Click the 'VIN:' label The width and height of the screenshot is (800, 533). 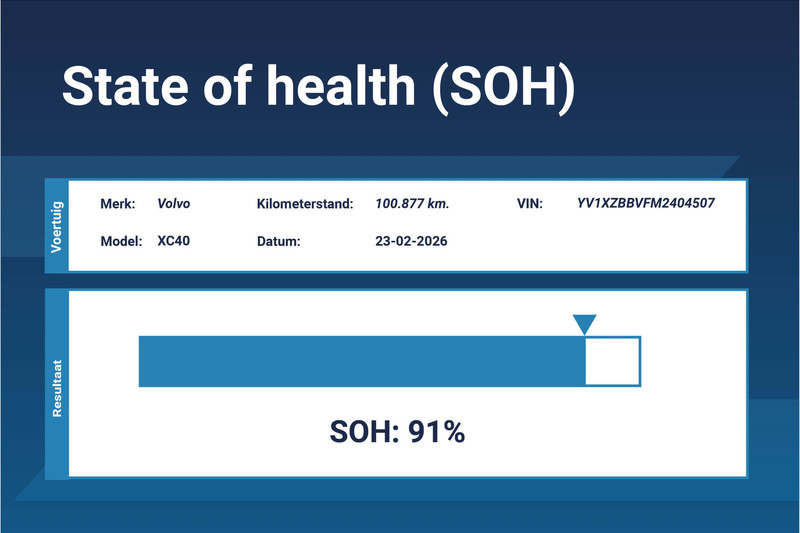[x=528, y=204]
